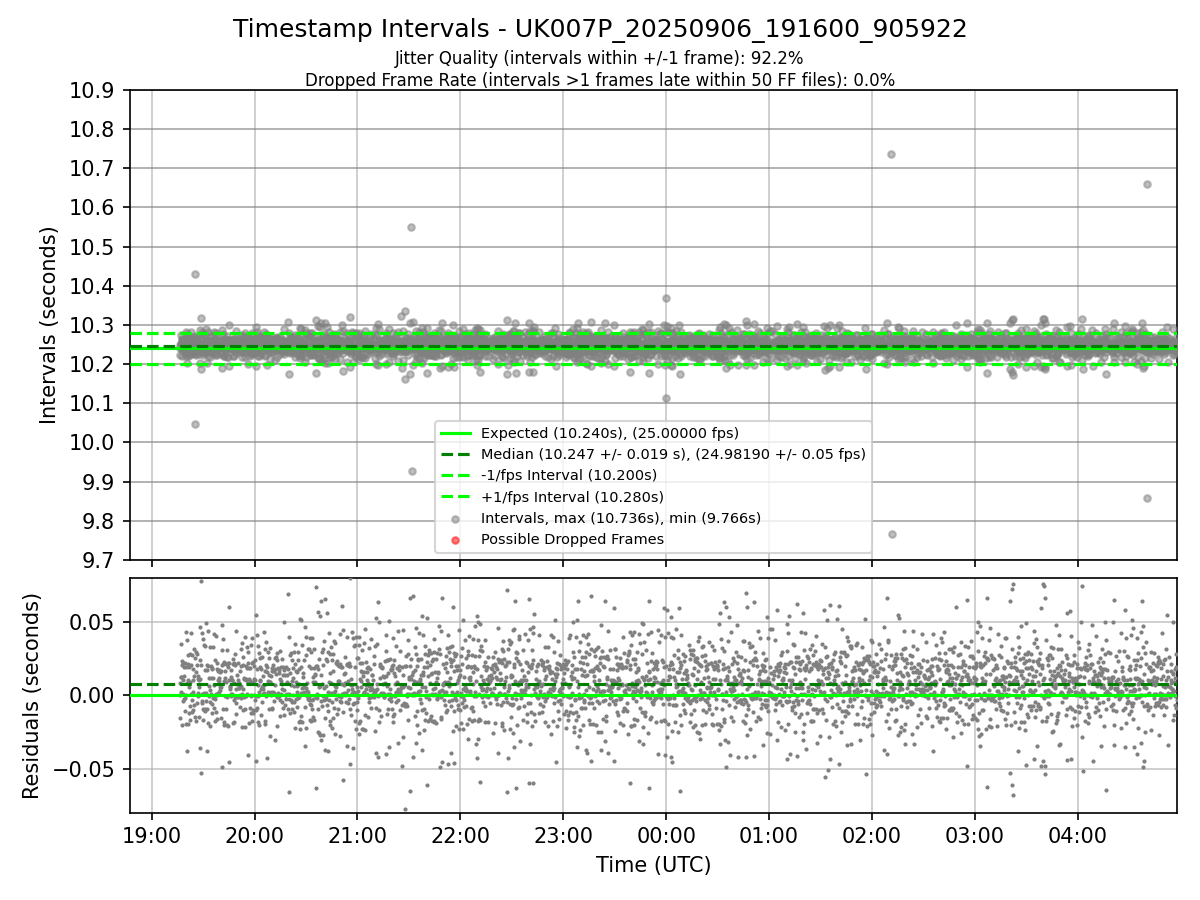Select the 'Dropped Frame Rate' subtitle line
This screenshot has height=900, width=1200.
tap(600, 80)
